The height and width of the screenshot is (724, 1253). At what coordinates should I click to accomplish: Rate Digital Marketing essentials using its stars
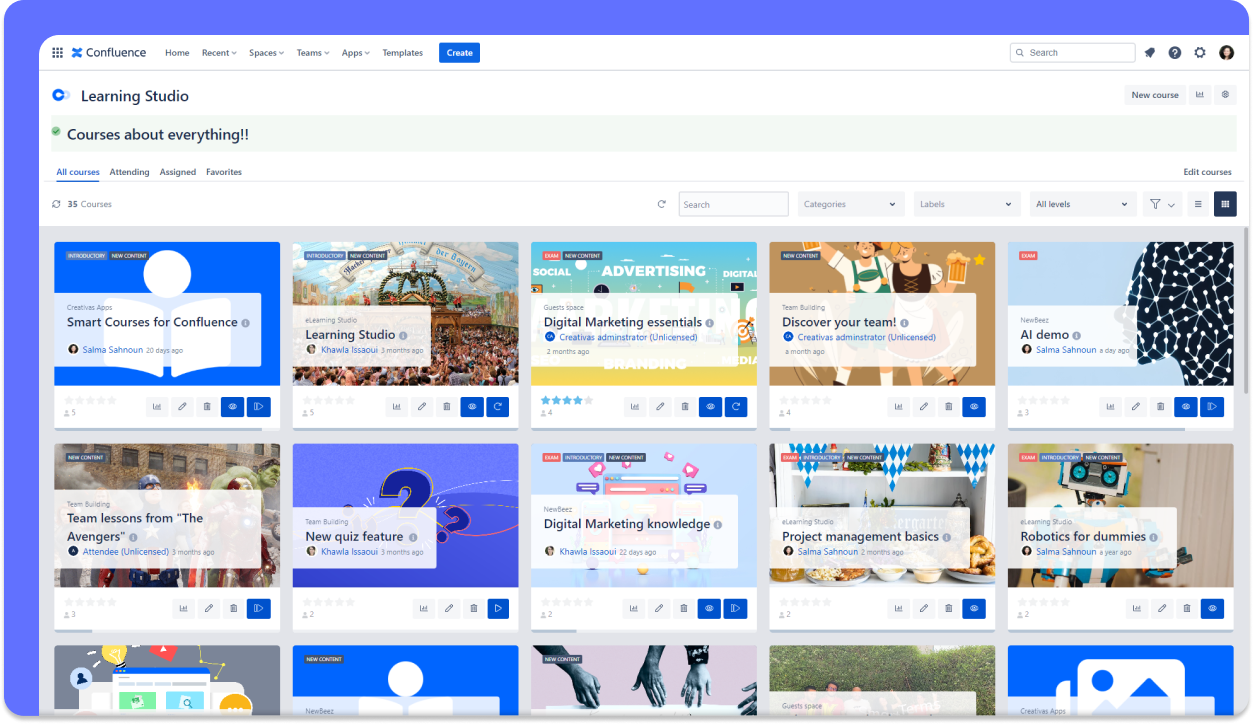point(562,400)
